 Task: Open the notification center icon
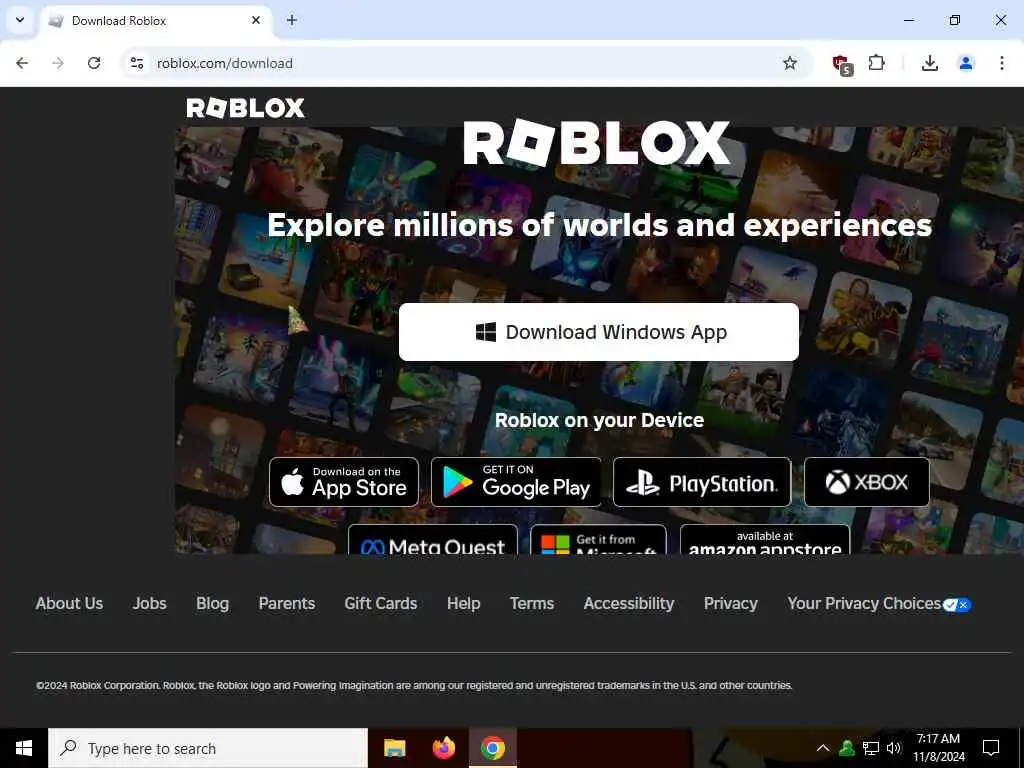click(991, 748)
